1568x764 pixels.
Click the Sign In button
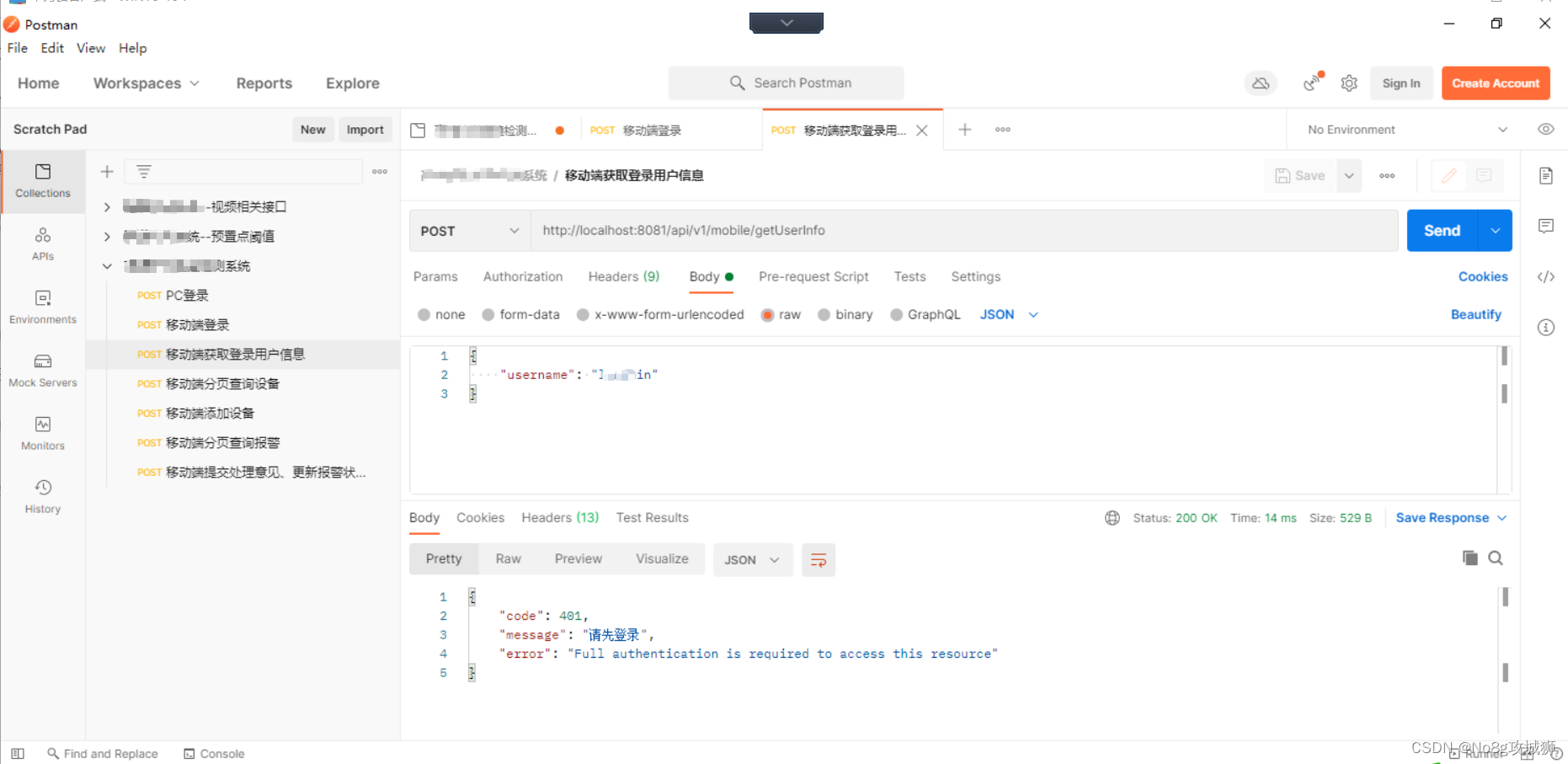pyautogui.click(x=1401, y=83)
